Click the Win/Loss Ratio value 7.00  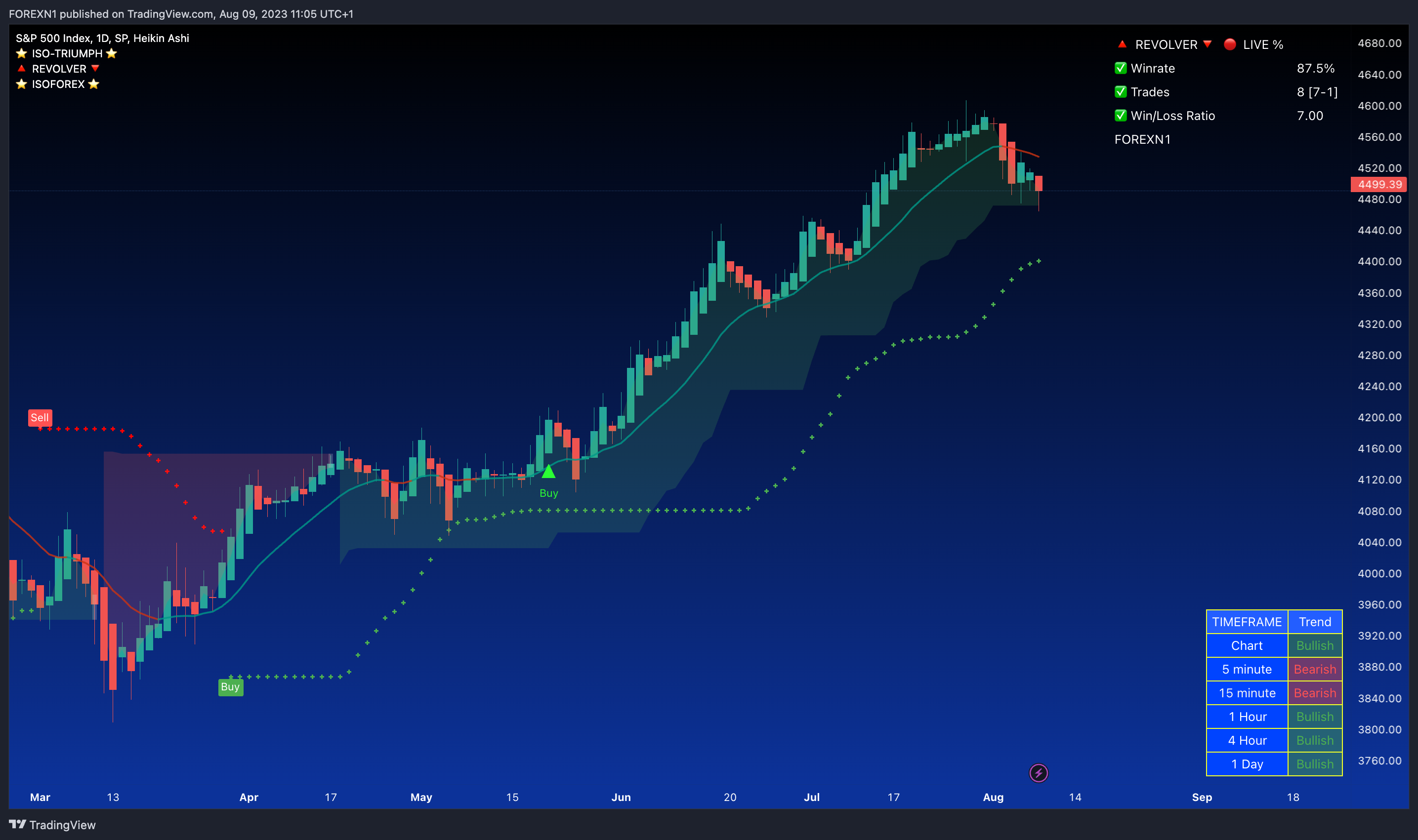point(1310,116)
